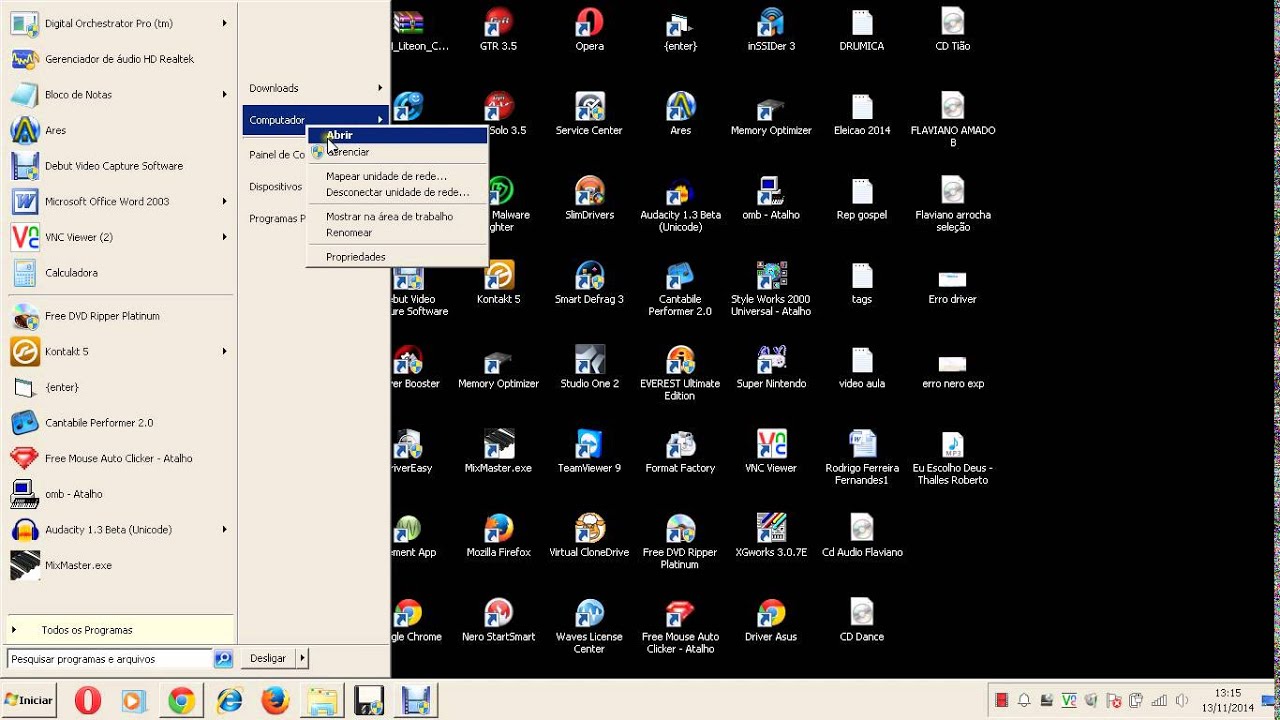Open Driver Asus desktop shortcut
The width and height of the screenshot is (1280, 720).
point(771,620)
